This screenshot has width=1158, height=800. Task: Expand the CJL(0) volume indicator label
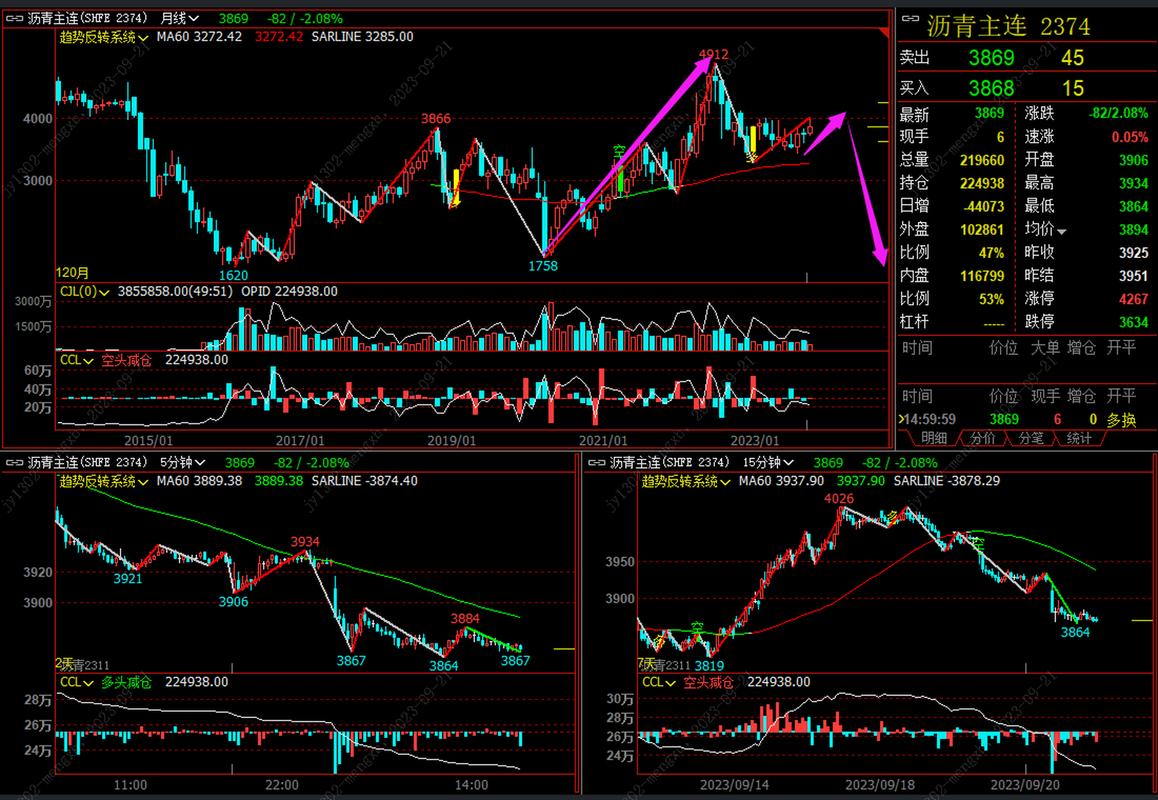(x=85, y=292)
